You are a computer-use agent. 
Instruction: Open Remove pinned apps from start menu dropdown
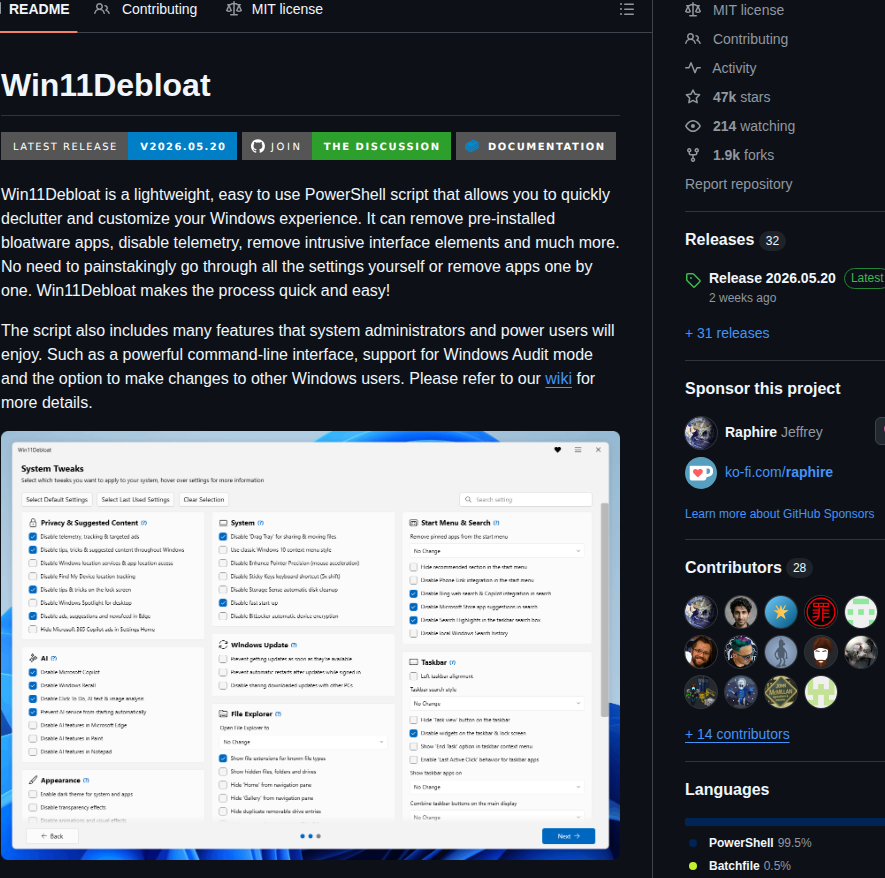497,551
